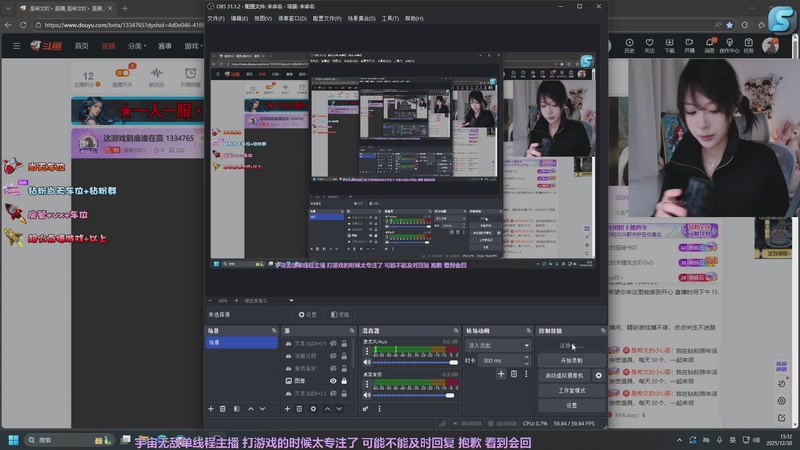The image size is (800, 450).
Task: Open the Windows Start menu
Action: point(14,440)
